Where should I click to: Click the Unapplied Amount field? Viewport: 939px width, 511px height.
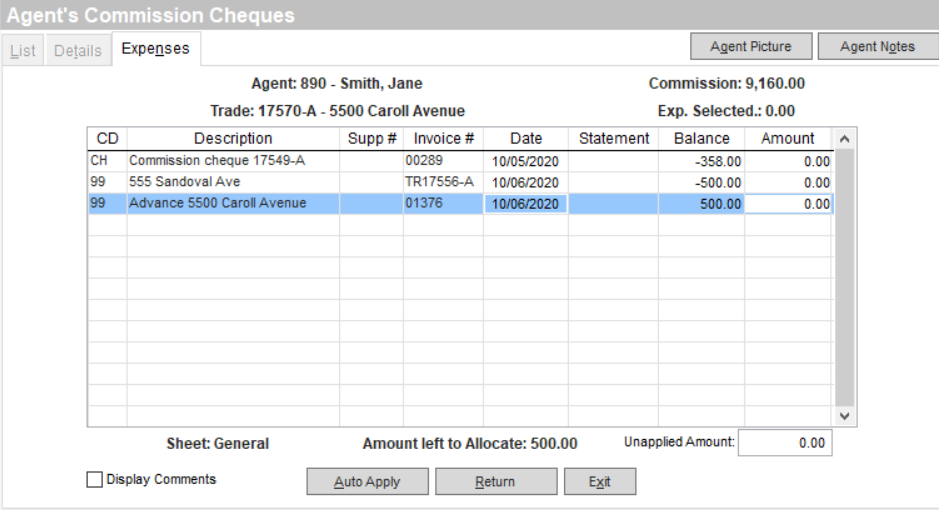pyautogui.click(x=784, y=442)
